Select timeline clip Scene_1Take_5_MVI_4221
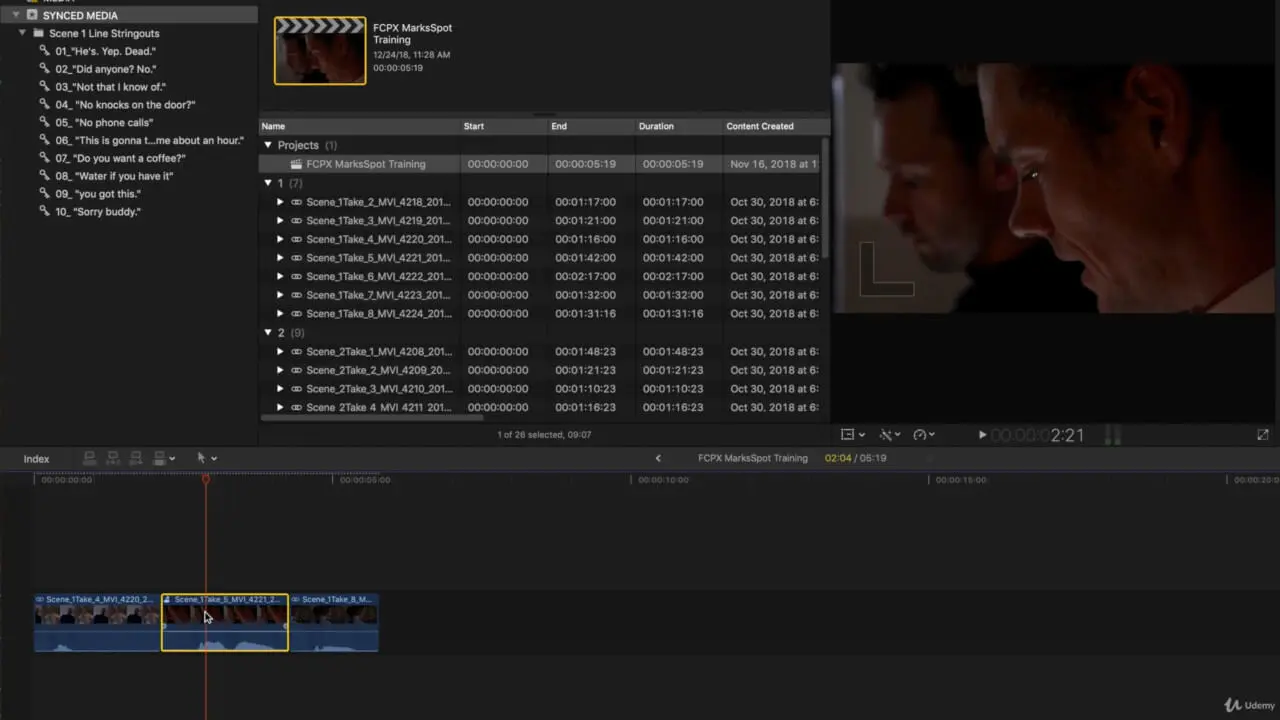This screenshot has width=1280, height=720. click(x=225, y=623)
